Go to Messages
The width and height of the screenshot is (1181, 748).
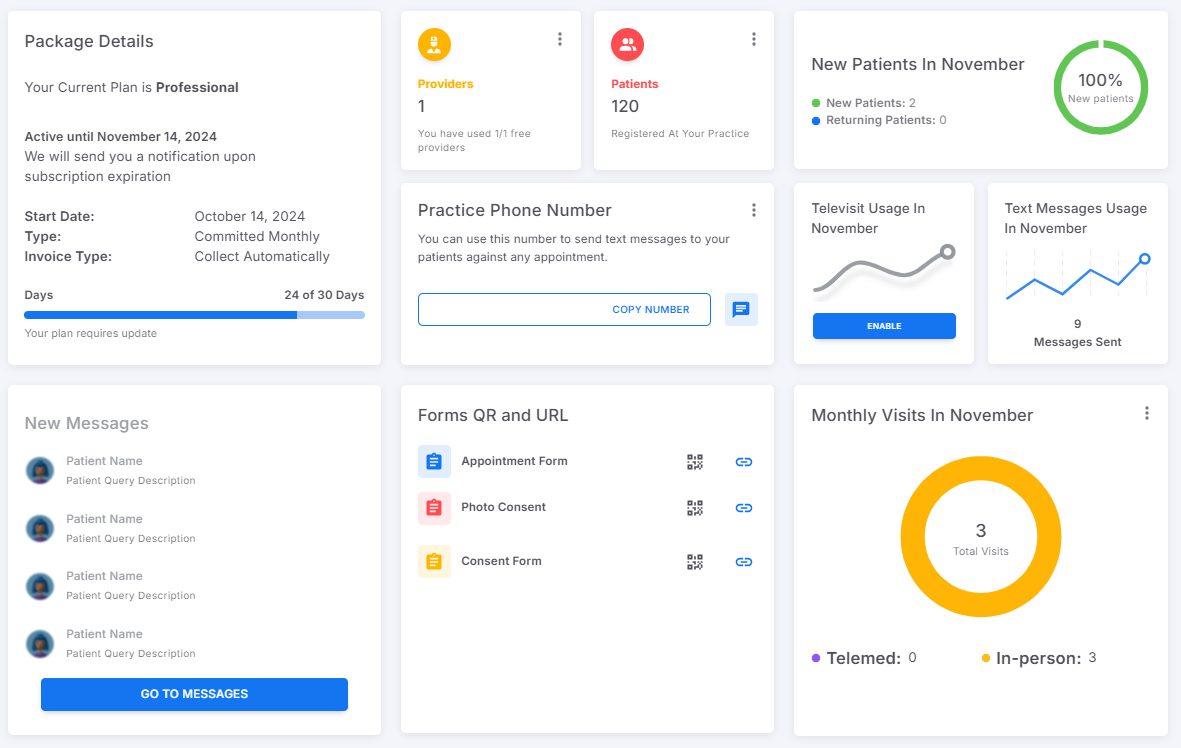(x=194, y=694)
